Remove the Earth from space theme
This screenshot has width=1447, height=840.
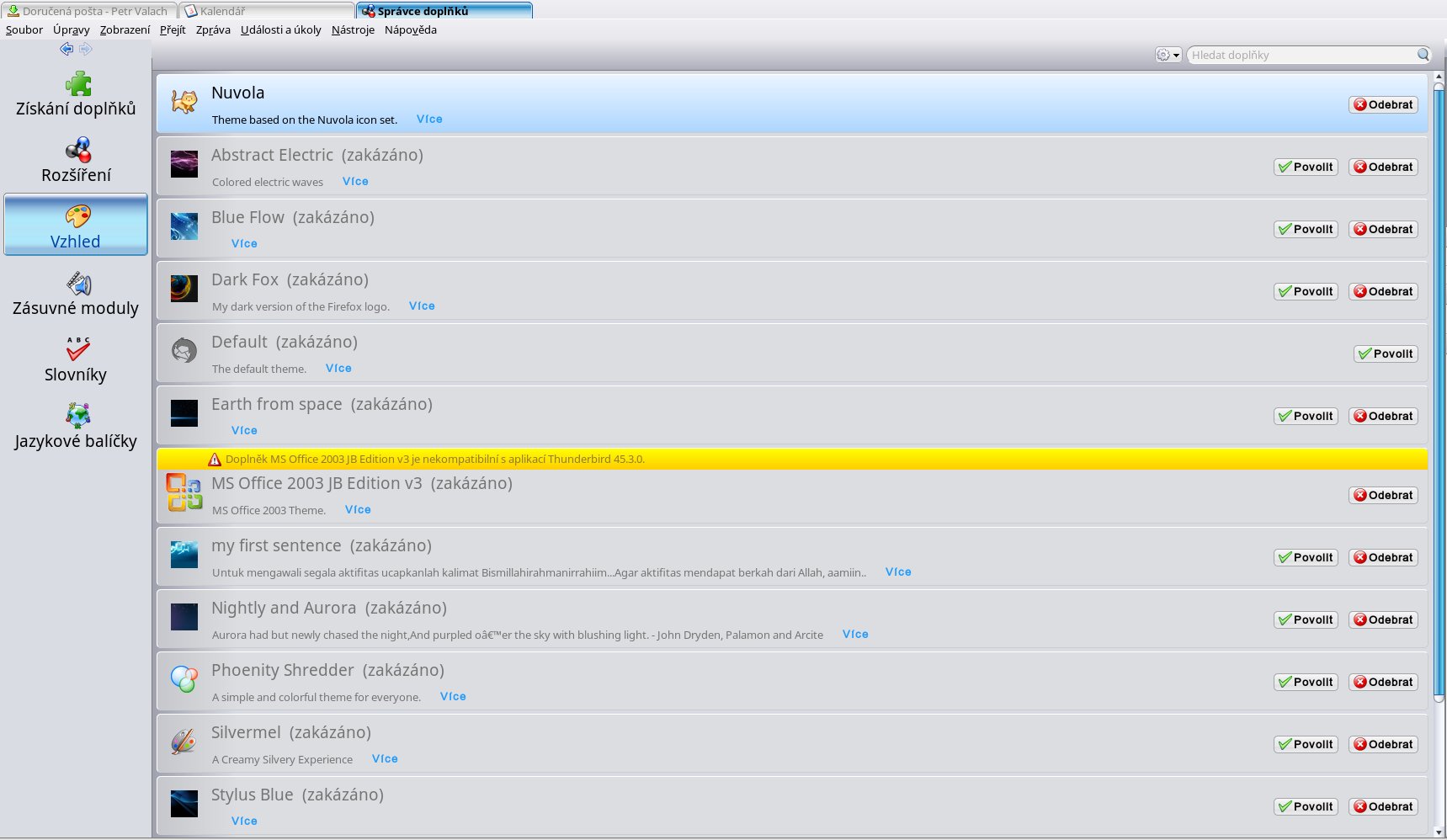pos(1383,417)
